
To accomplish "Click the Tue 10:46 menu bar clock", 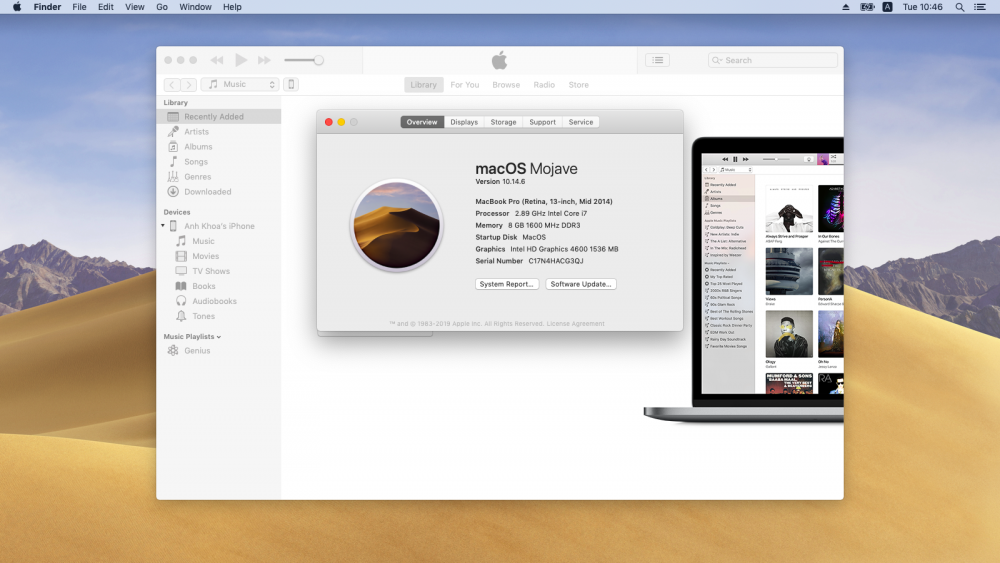I will pyautogui.click(x=922, y=7).
